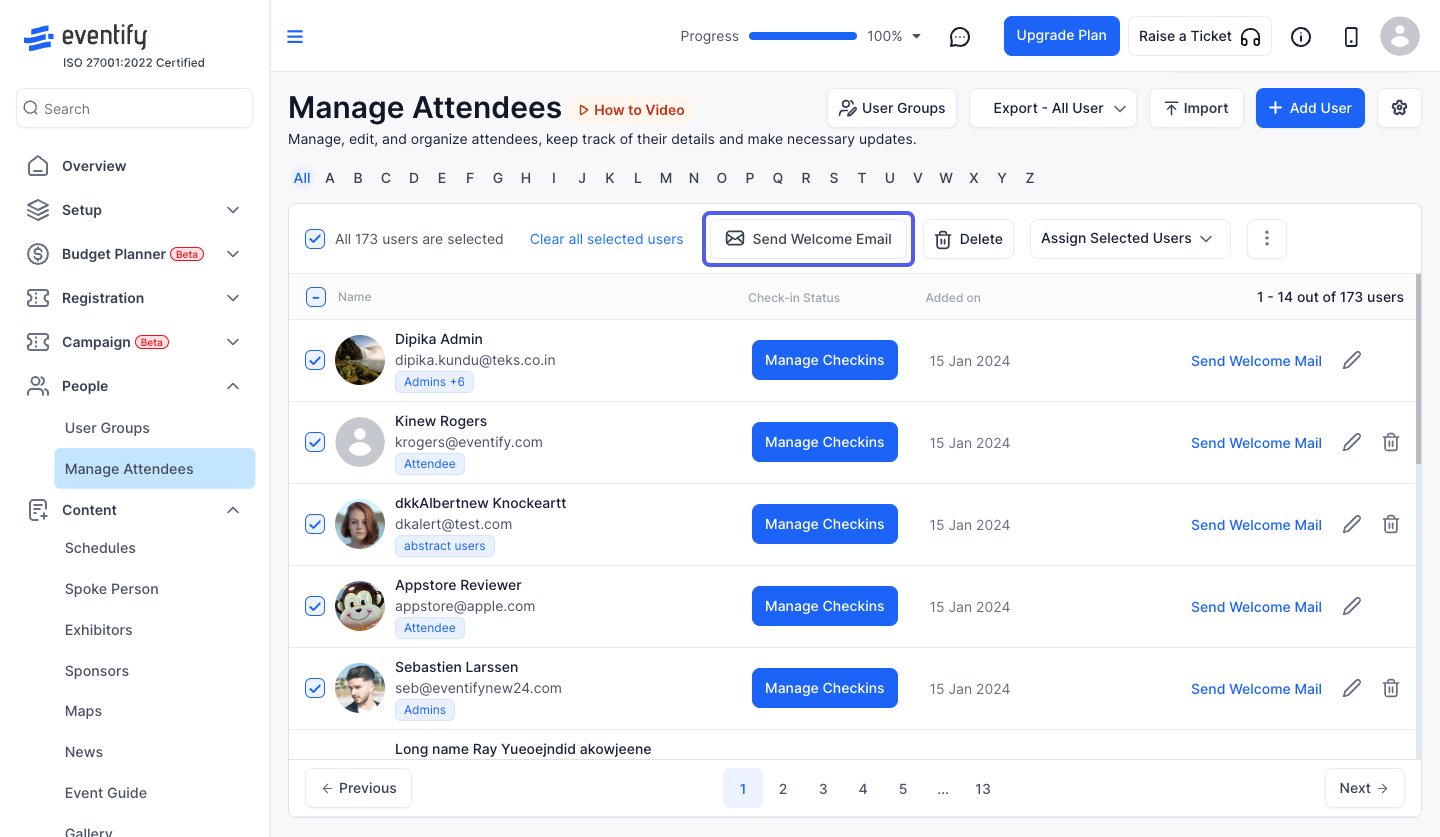Screen dimensions: 1440x837
Task: Open Exhibitors in the sidebar
Action: [99, 630]
